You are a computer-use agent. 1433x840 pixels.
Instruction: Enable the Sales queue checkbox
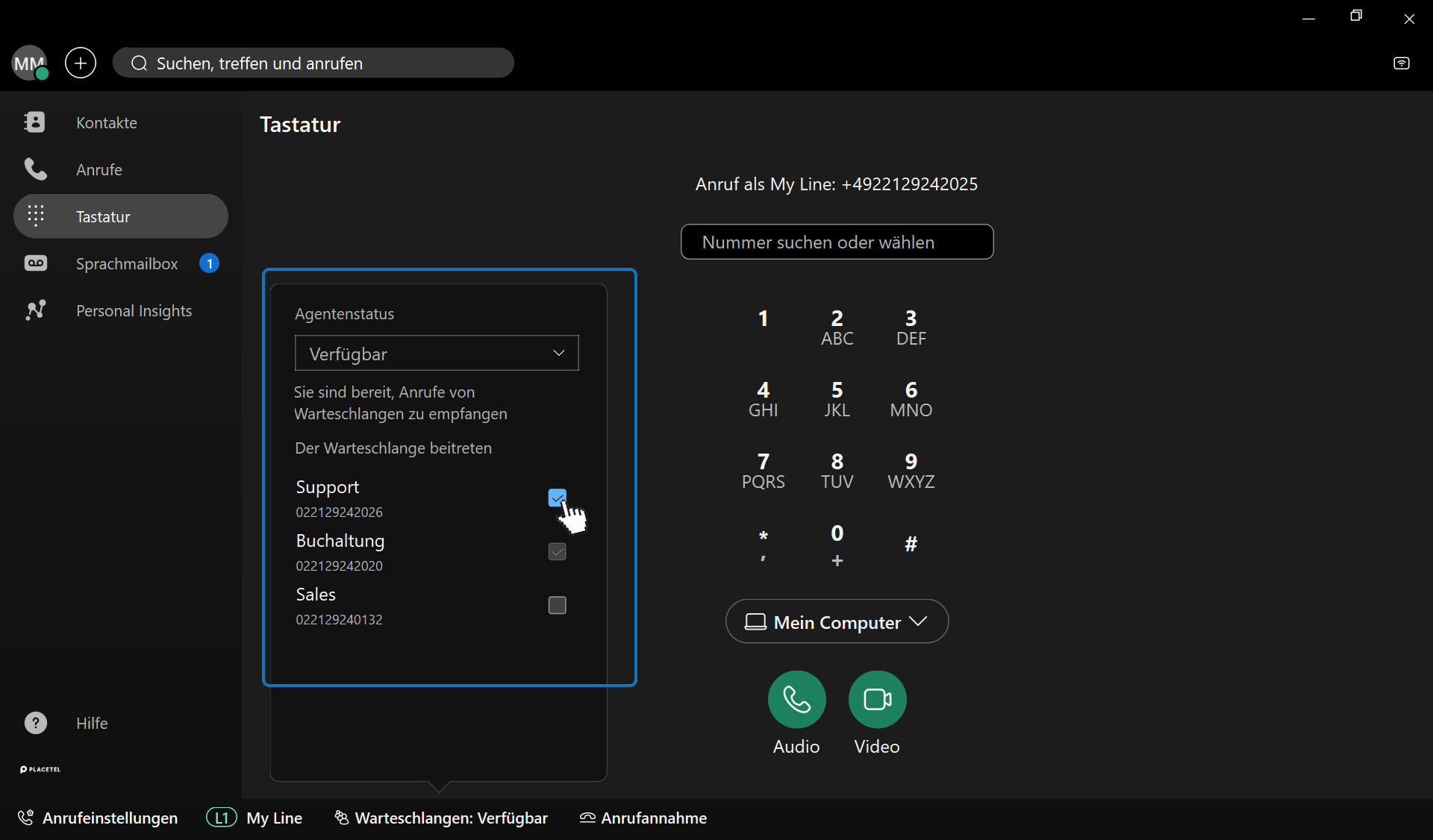click(x=557, y=605)
